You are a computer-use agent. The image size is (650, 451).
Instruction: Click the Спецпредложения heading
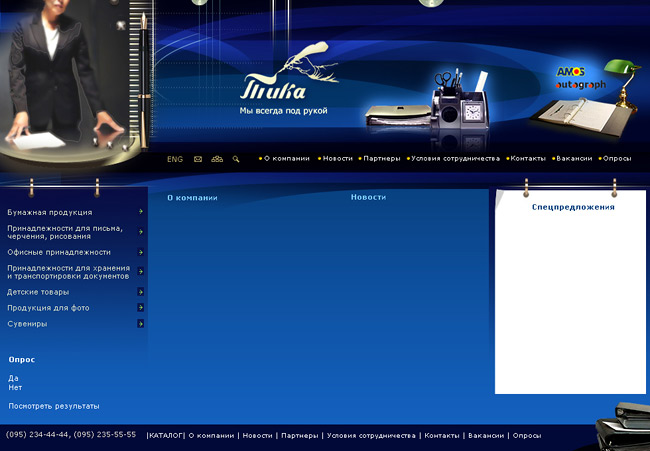pyautogui.click(x=573, y=207)
